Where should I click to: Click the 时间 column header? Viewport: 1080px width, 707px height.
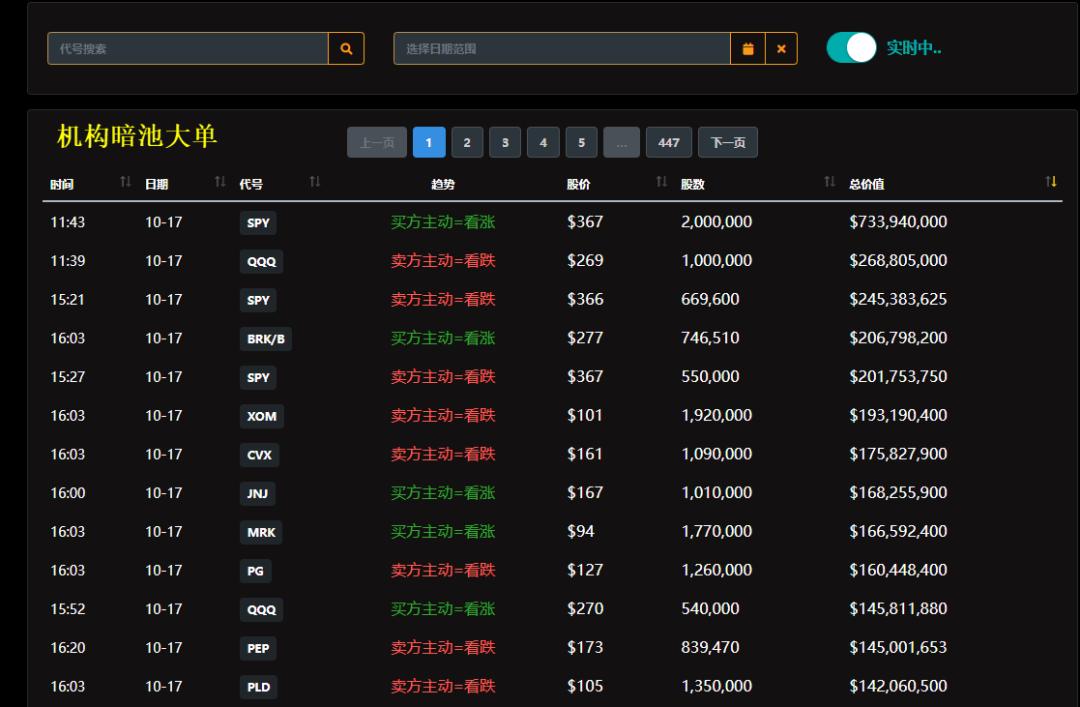62,184
